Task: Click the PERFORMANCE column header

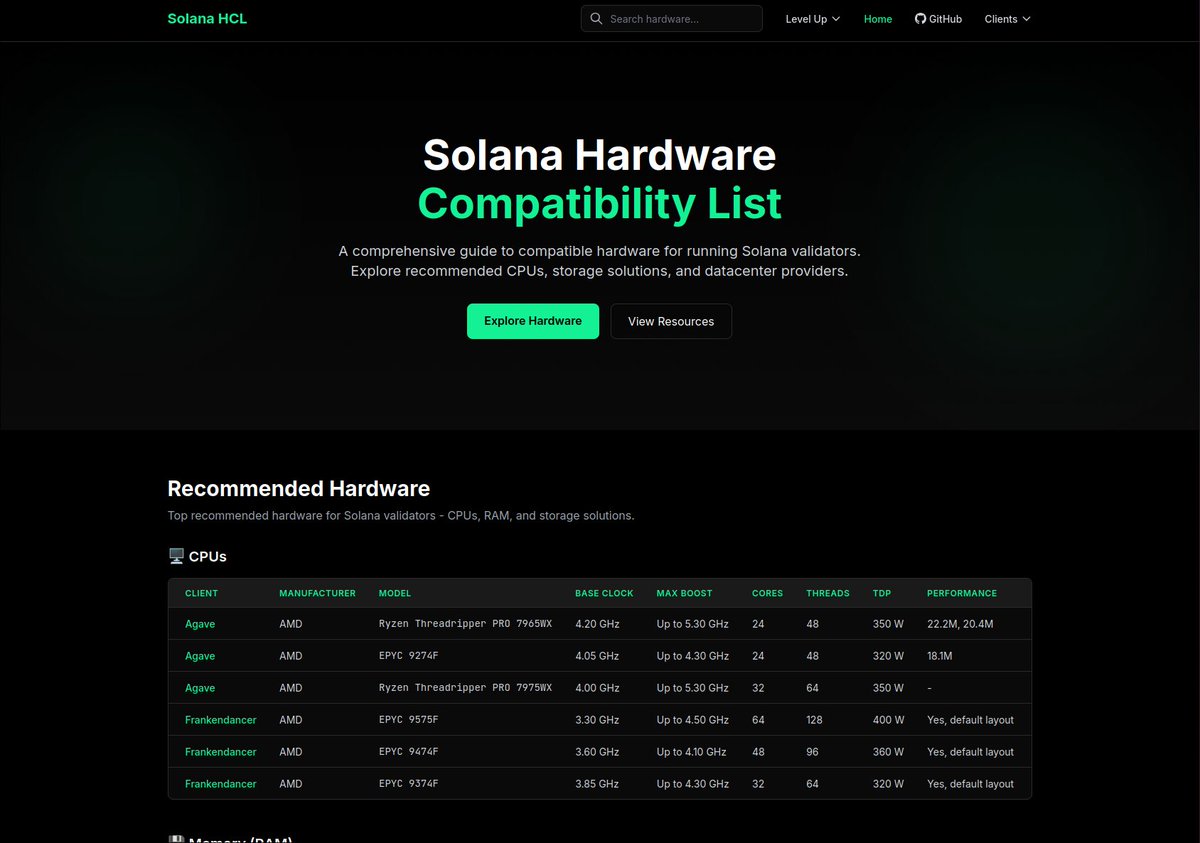Action: [962, 593]
